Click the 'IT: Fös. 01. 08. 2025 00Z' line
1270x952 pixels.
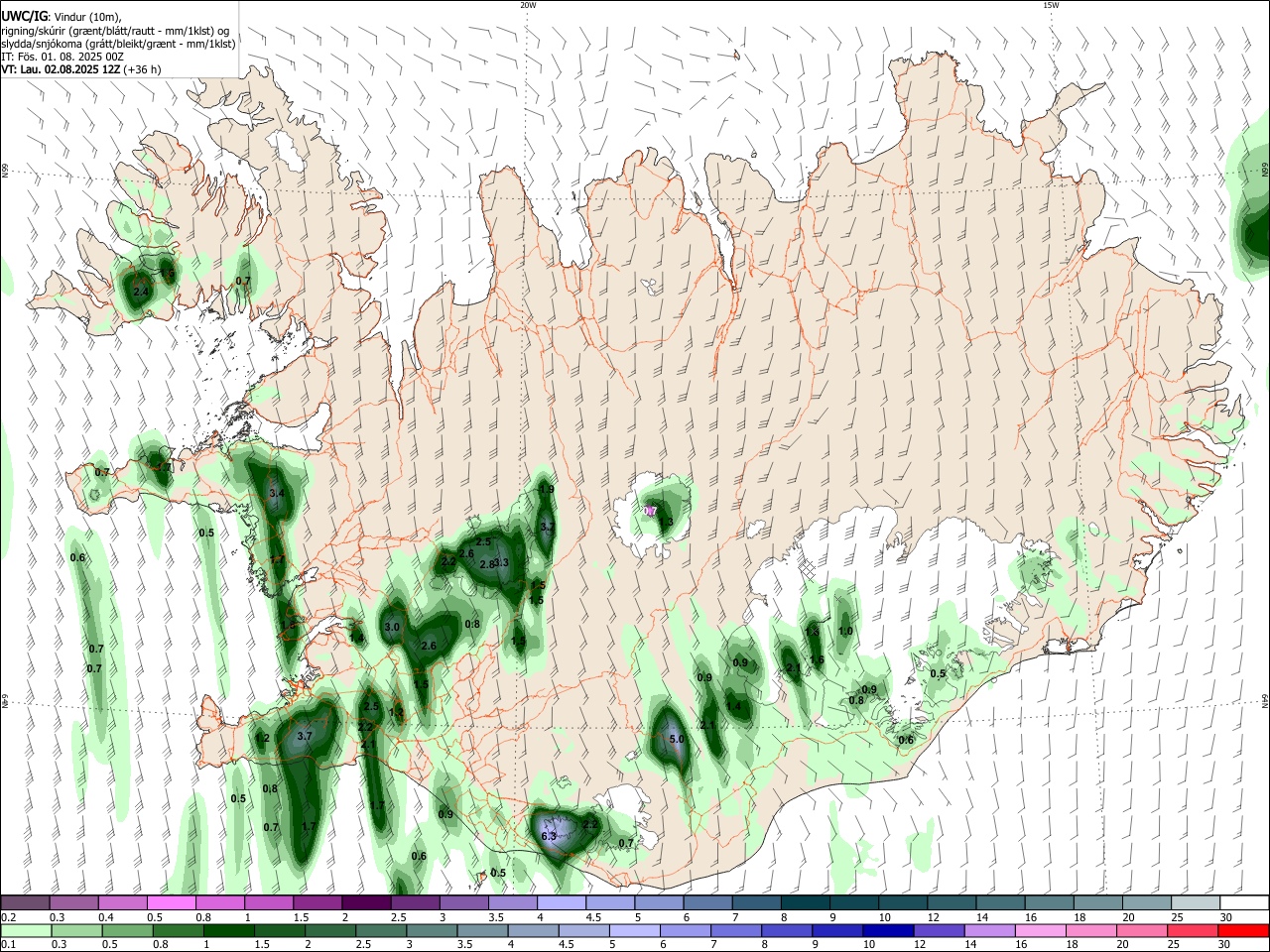pos(63,57)
